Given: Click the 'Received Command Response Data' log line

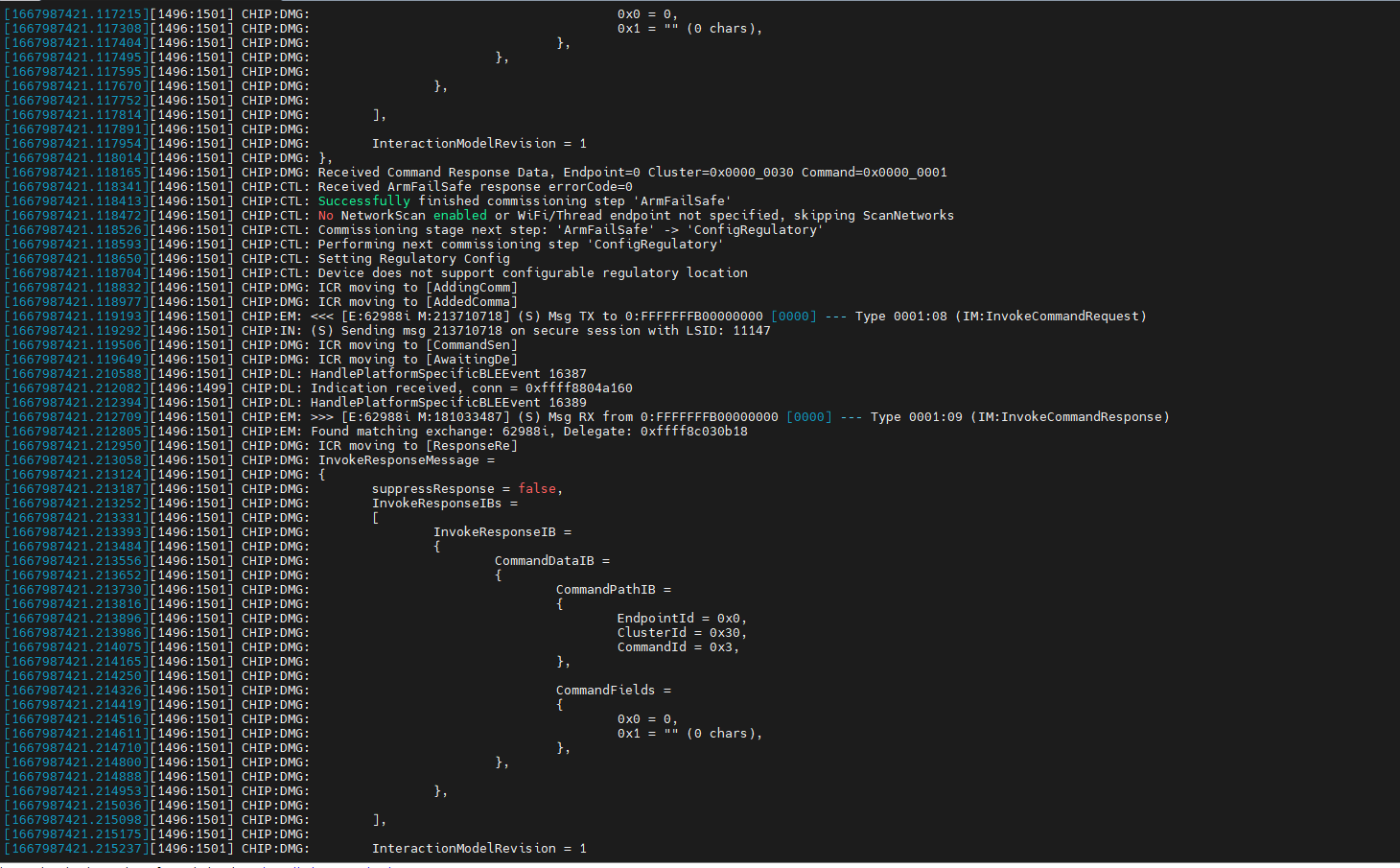Looking at the screenshot, I should pos(476,173).
